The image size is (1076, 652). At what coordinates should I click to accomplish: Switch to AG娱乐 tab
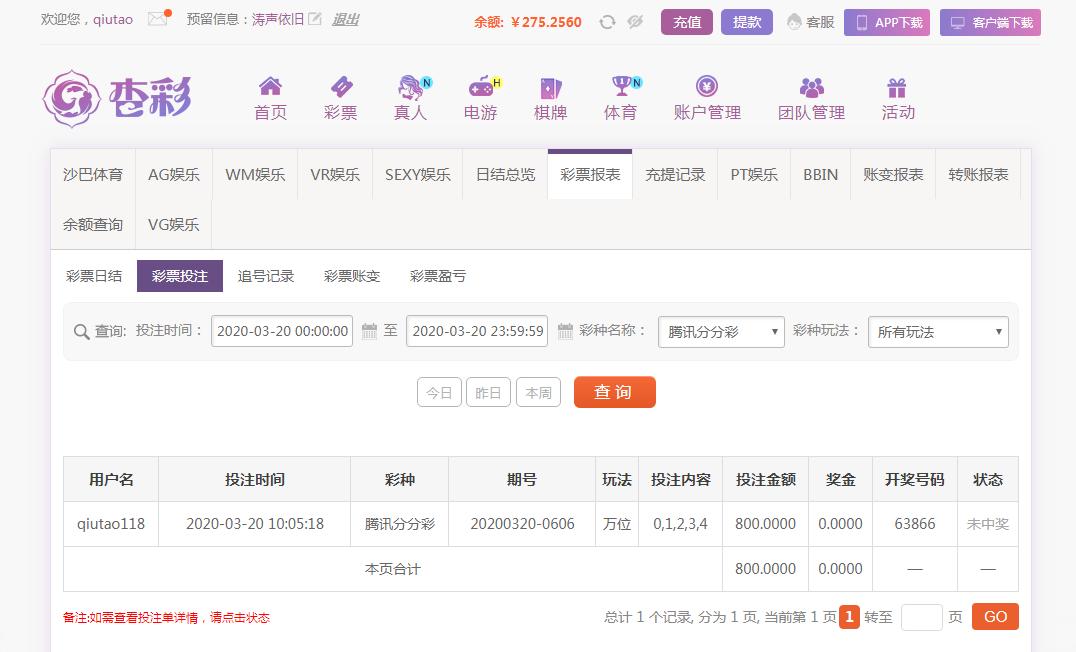174,174
